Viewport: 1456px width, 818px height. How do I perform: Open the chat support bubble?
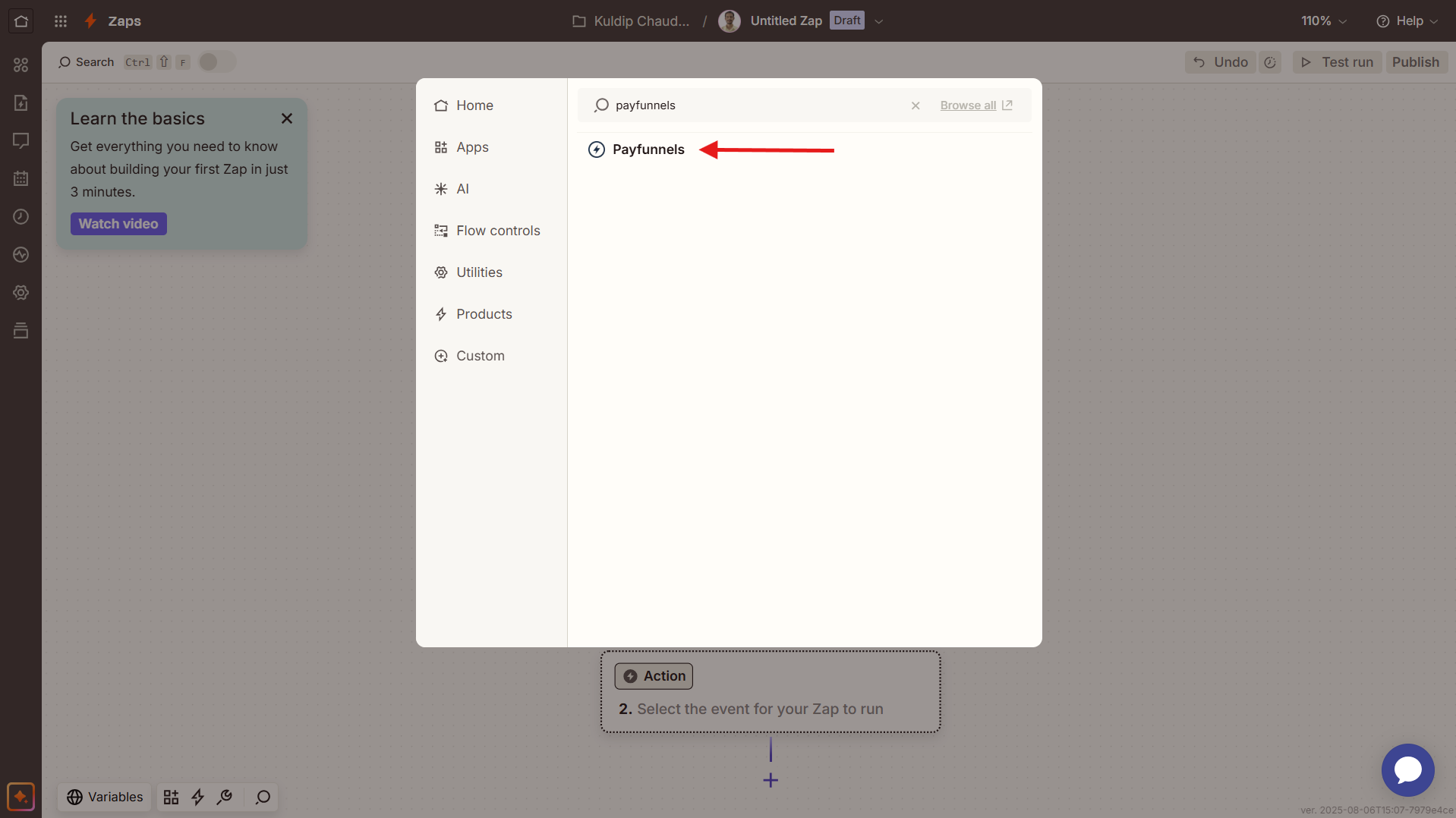(x=1407, y=769)
